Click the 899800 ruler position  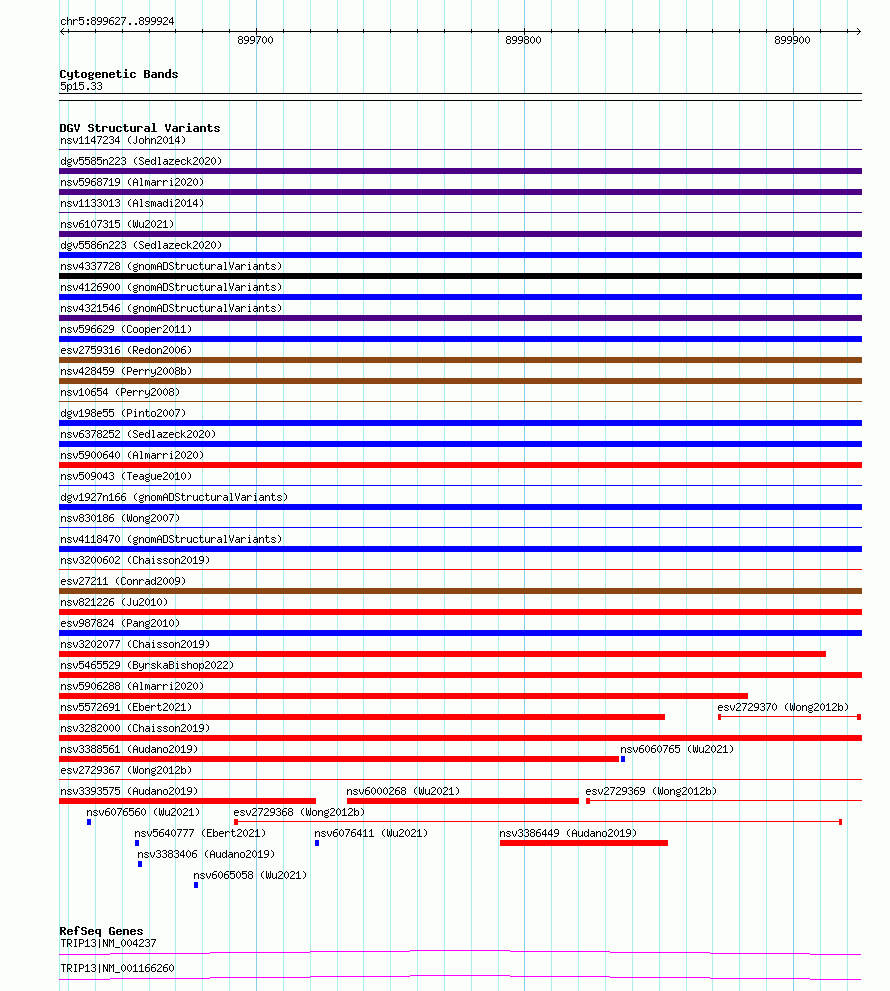(x=523, y=40)
